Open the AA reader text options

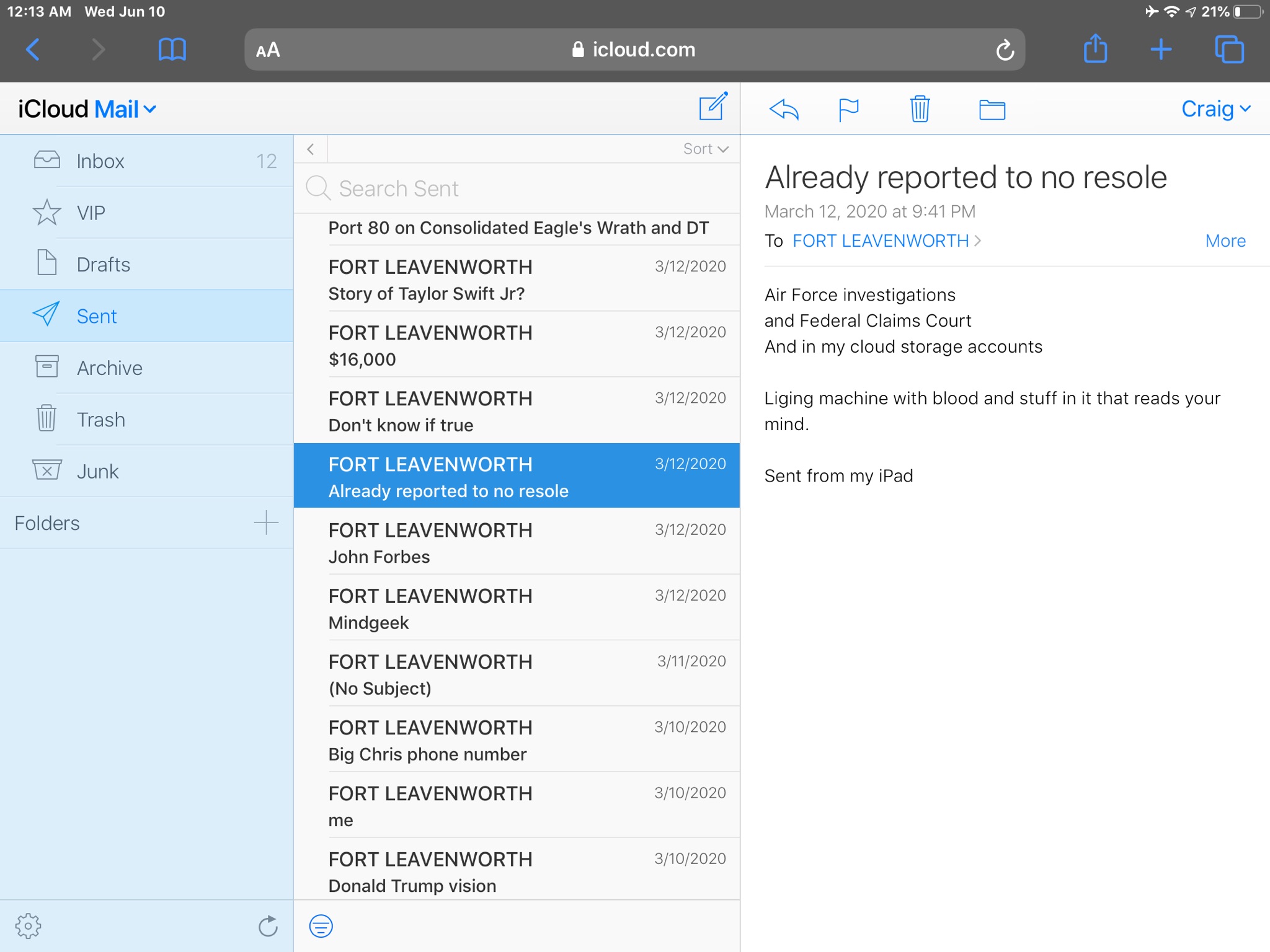tap(268, 50)
